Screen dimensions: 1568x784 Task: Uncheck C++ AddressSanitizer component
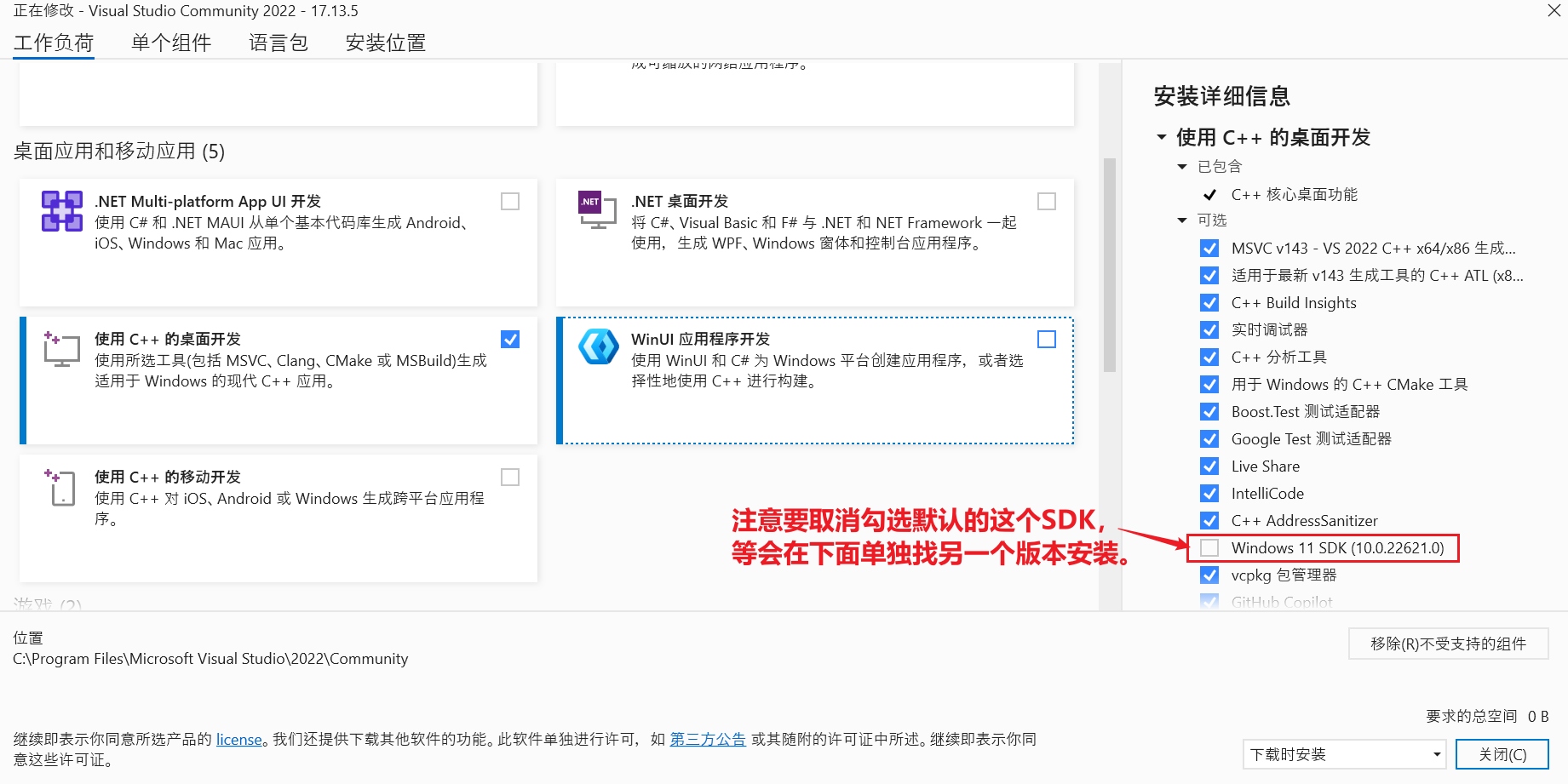(x=1209, y=521)
